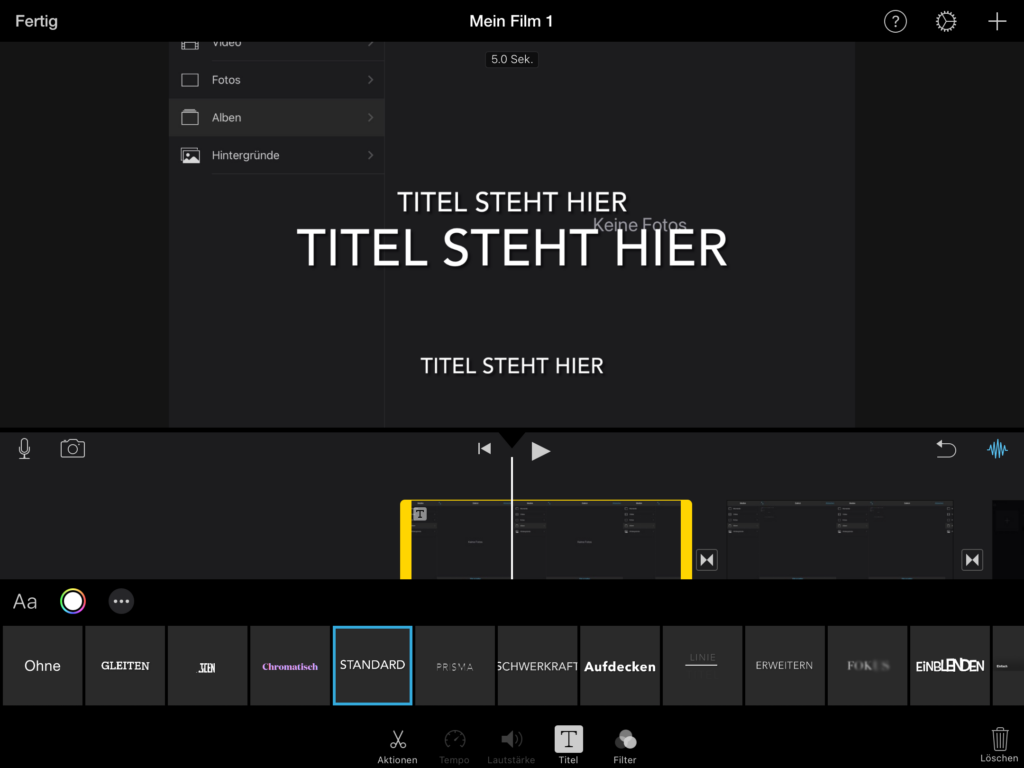Open the camera capture icon

click(73, 449)
